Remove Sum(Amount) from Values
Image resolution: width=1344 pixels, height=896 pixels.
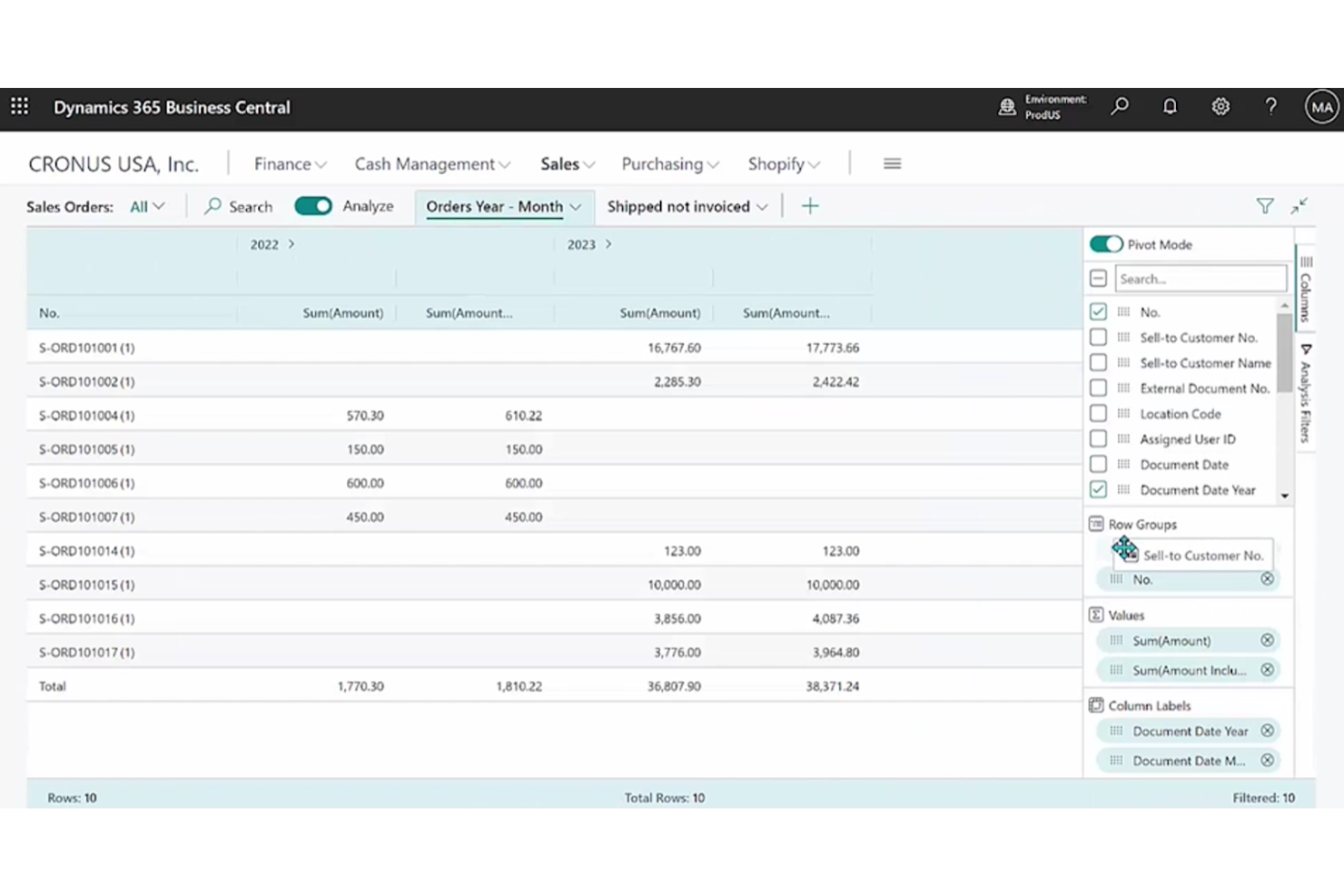pos(1267,640)
